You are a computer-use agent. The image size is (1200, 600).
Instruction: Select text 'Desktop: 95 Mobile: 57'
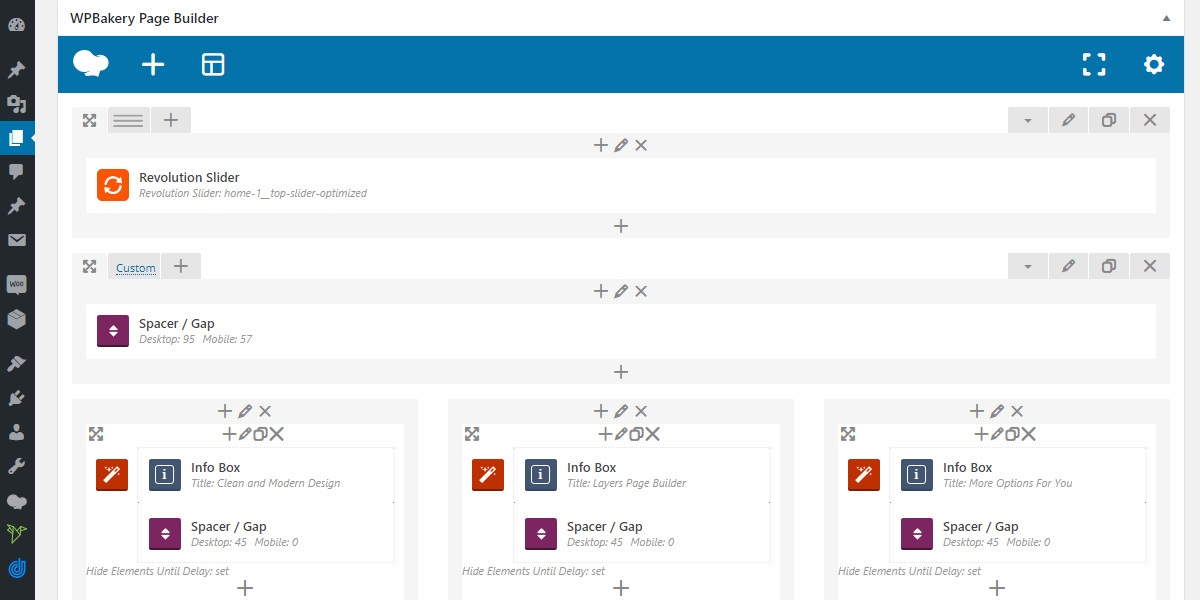pyautogui.click(x=196, y=340)
